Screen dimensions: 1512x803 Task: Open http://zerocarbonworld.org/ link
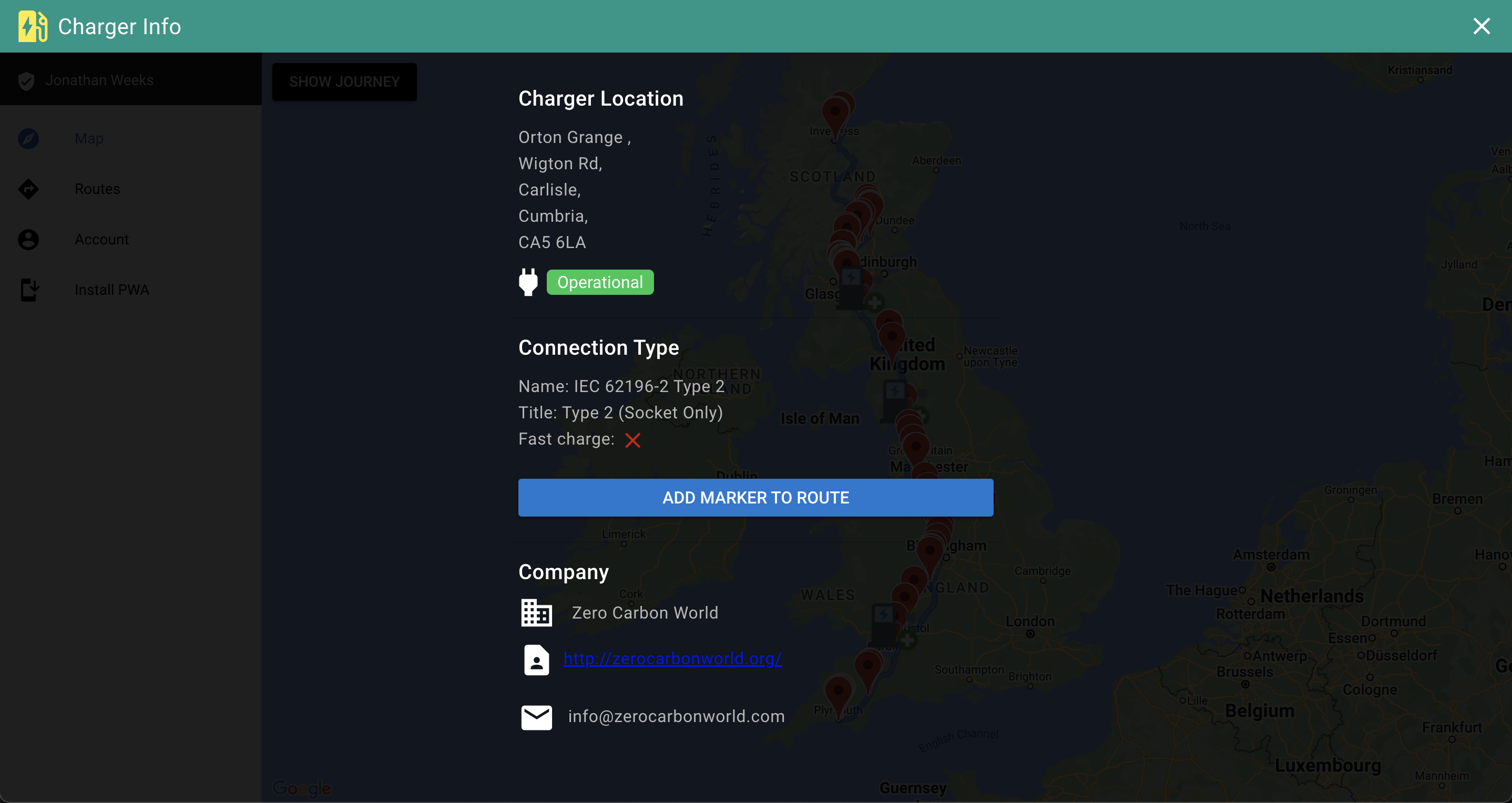coord(672,658)
